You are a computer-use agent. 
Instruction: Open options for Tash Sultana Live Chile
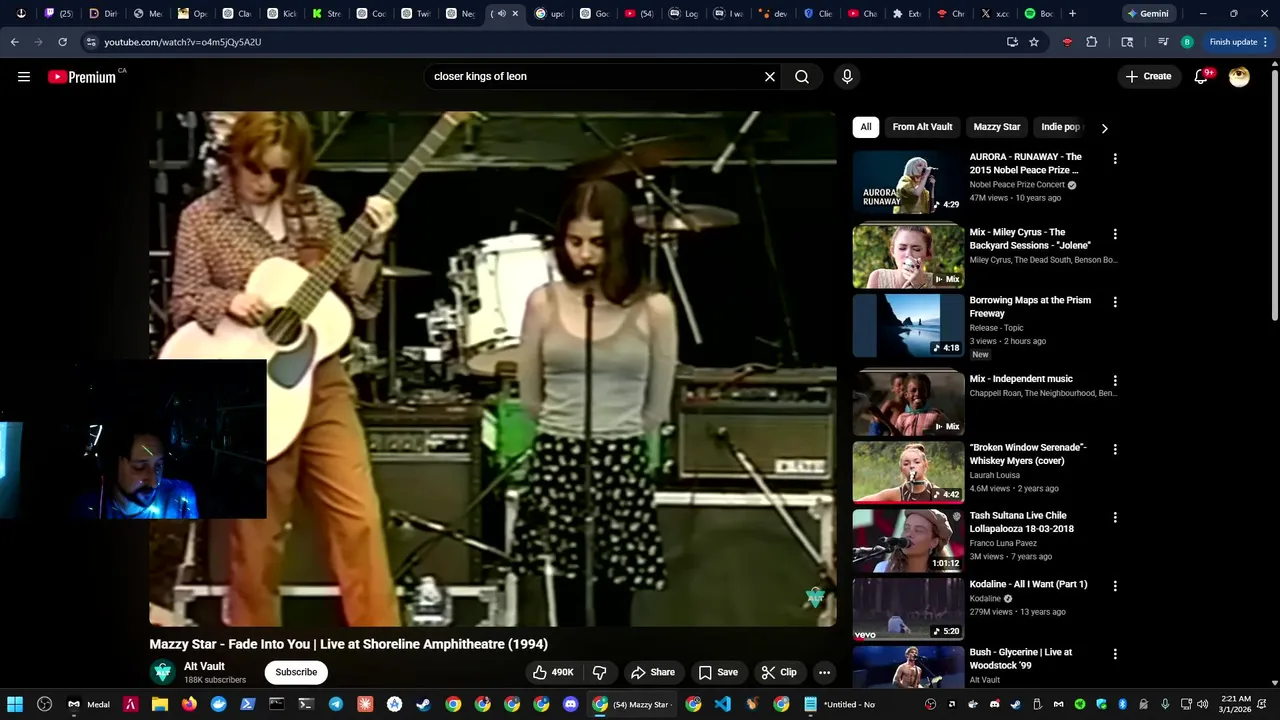pos(1115,517)
